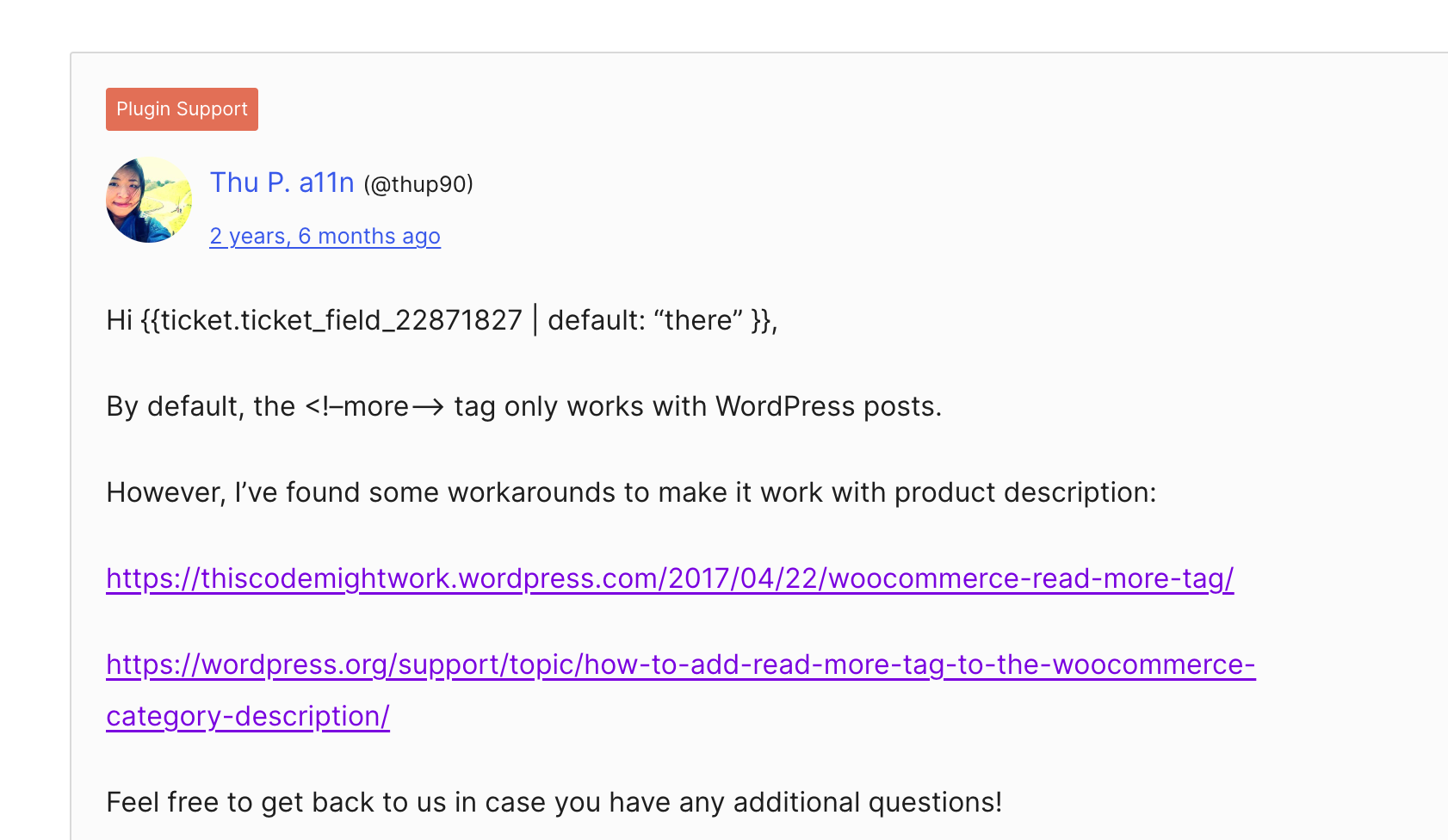Click the 'category-description/' wrapped link line

coord(248,716)
